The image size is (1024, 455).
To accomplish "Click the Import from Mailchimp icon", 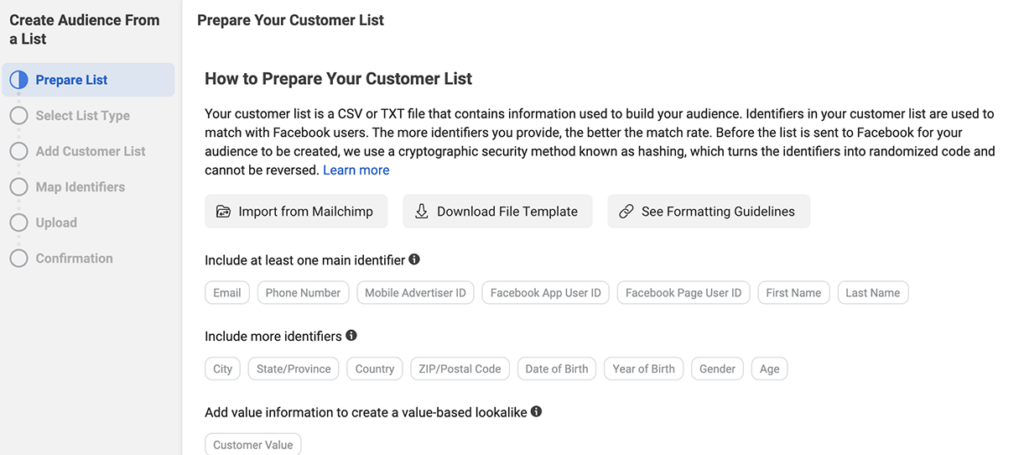I will 224,212.
